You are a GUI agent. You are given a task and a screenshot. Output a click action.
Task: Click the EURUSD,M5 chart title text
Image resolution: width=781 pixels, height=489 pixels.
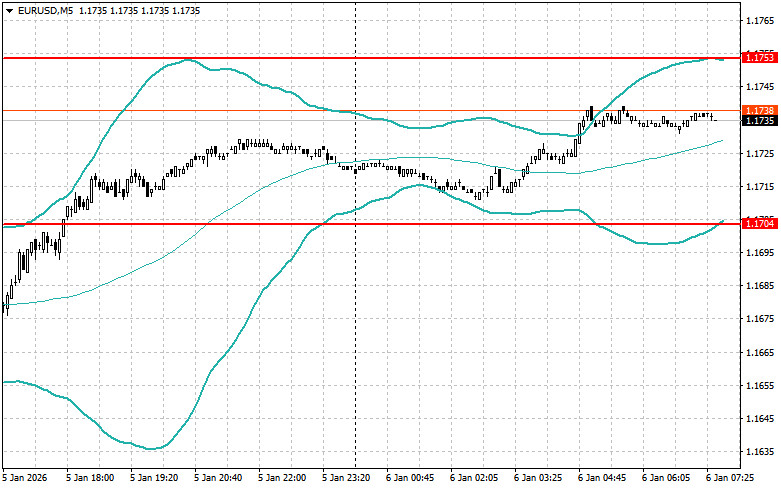pos(45,10)
